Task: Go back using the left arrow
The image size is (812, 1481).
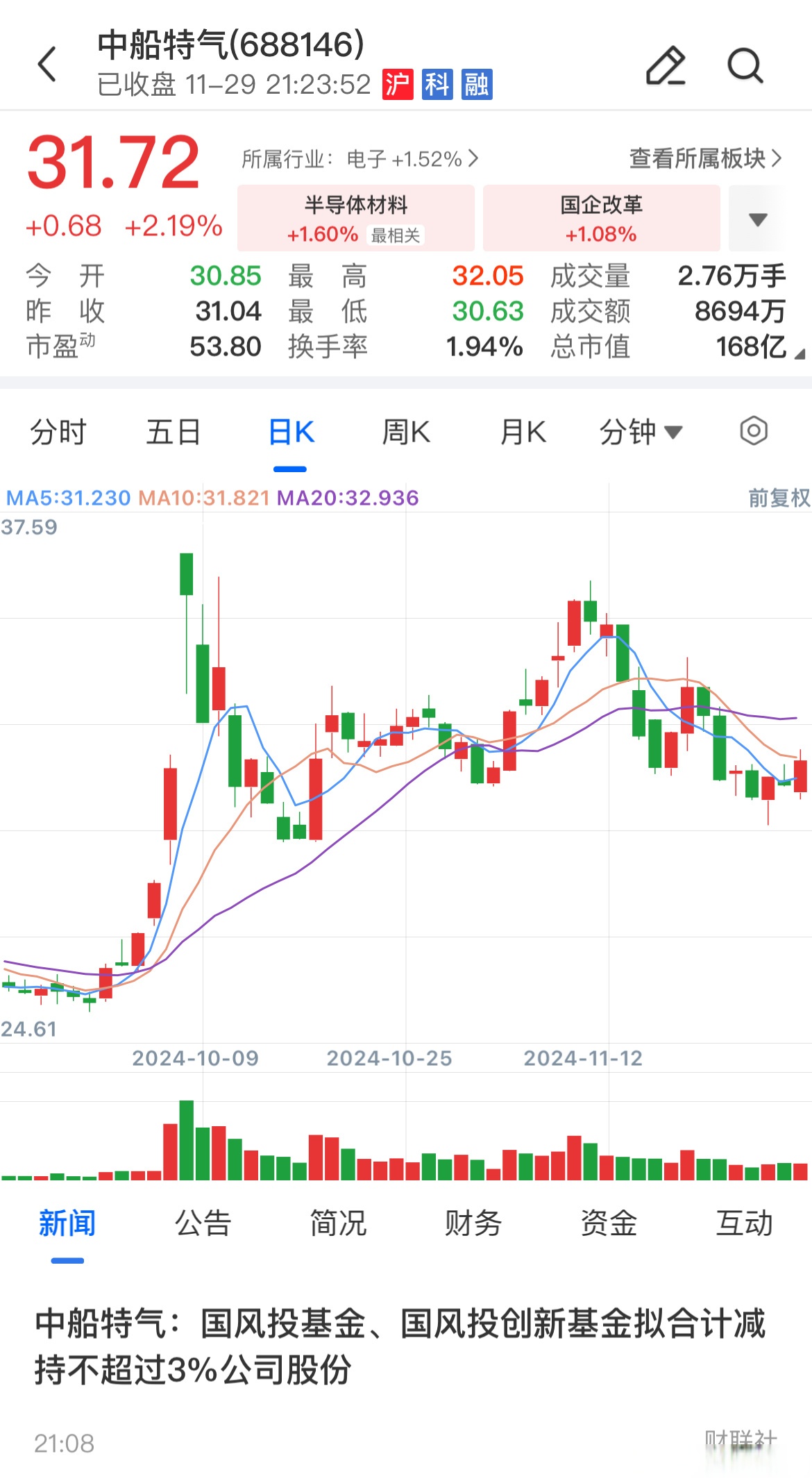Action: [46, 65]
